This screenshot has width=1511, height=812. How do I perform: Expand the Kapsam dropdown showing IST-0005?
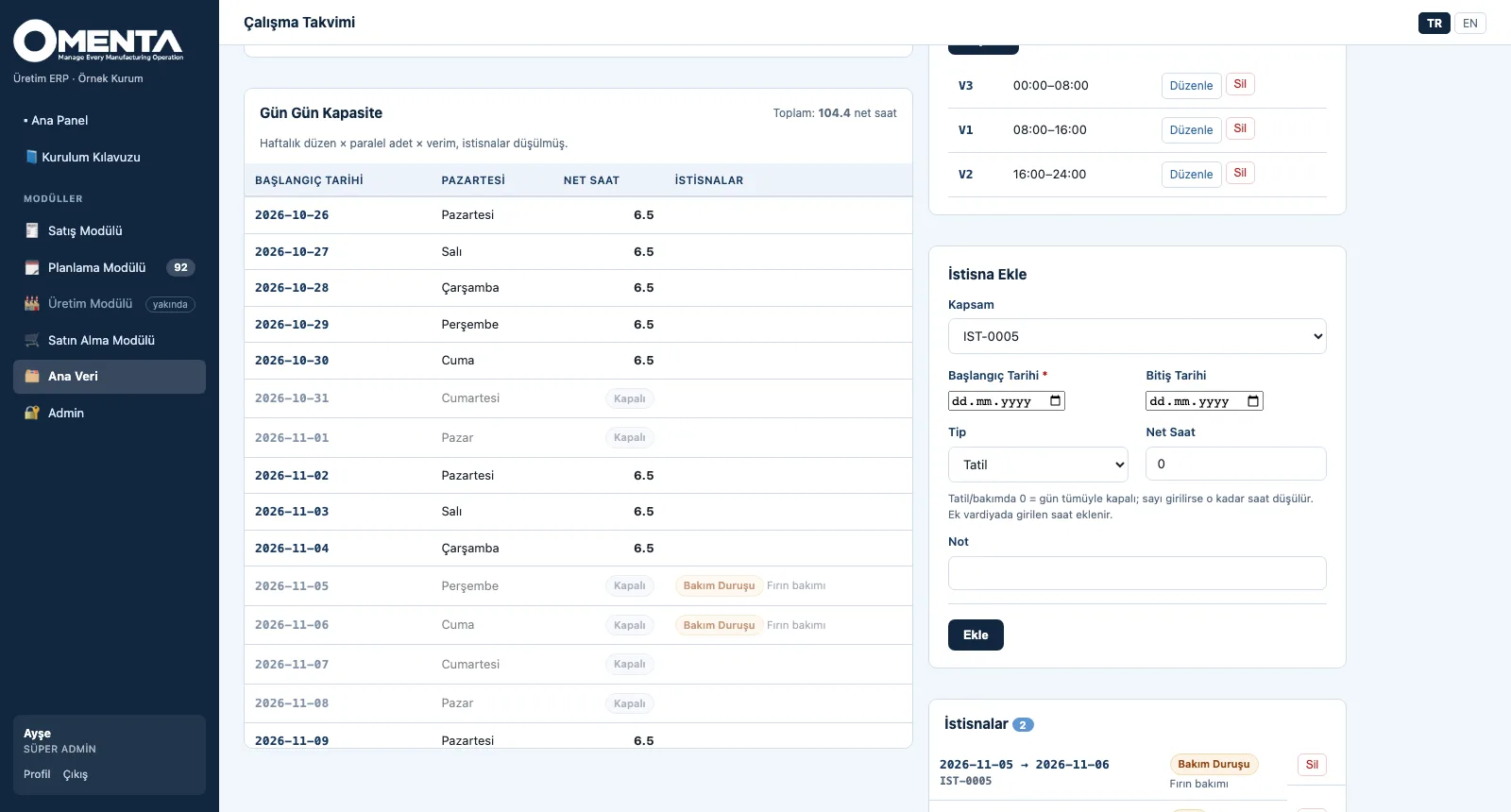[x=1137, y=336]
